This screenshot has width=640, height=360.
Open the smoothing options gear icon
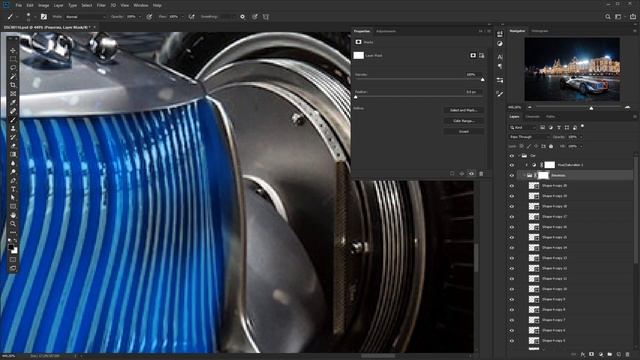pyautogui.click(x=242, y=17)
